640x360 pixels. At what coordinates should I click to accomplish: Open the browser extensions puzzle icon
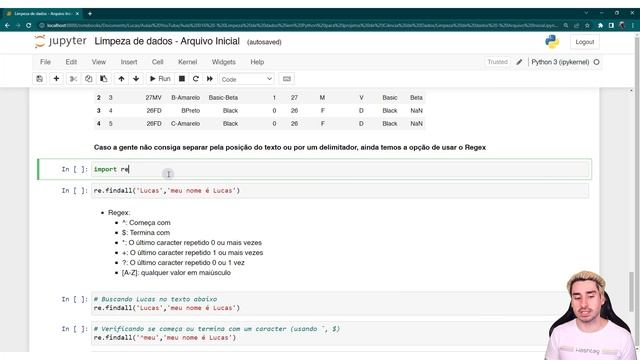600,25
